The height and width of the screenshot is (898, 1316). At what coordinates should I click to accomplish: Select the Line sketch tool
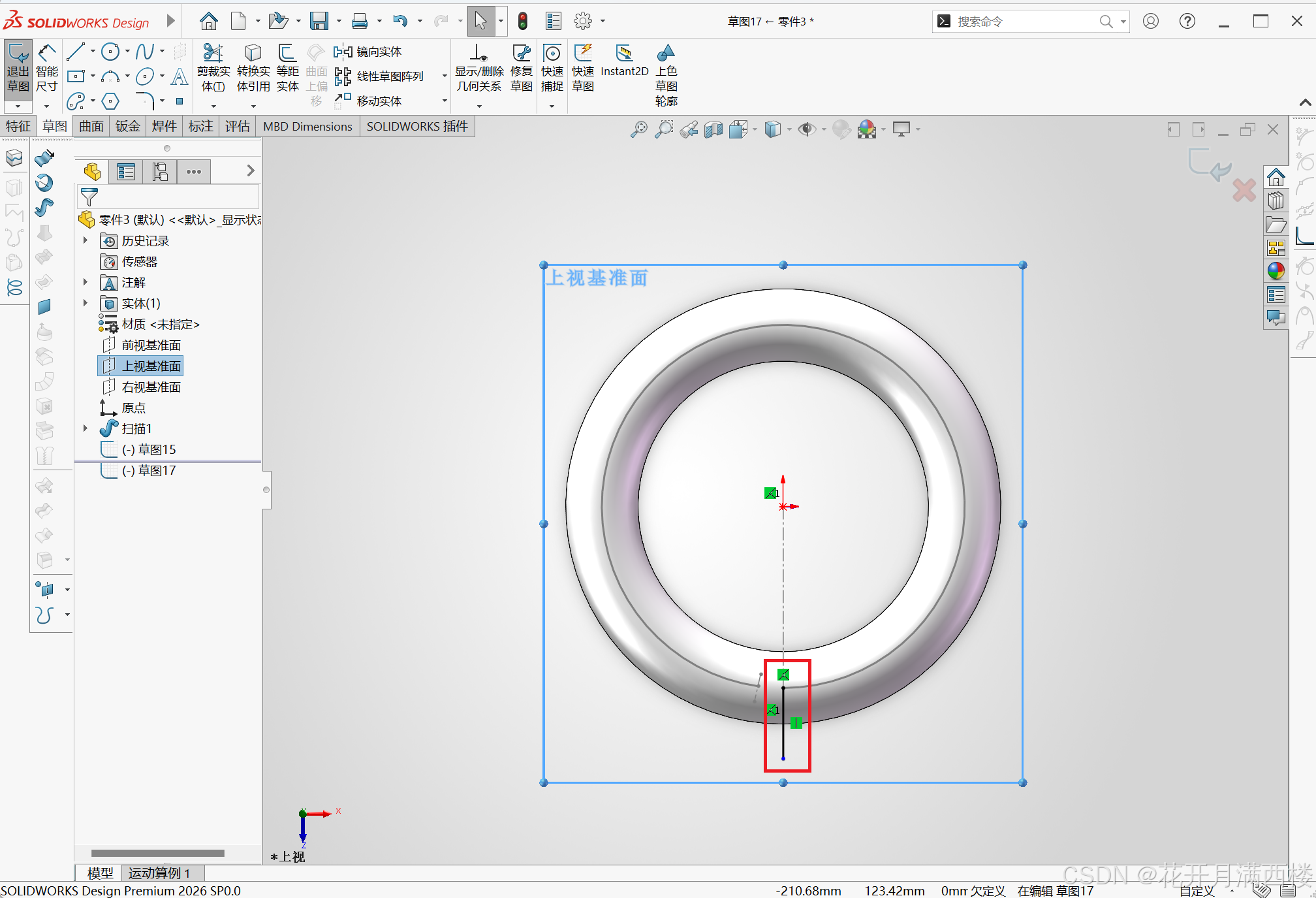coord(76,52)
